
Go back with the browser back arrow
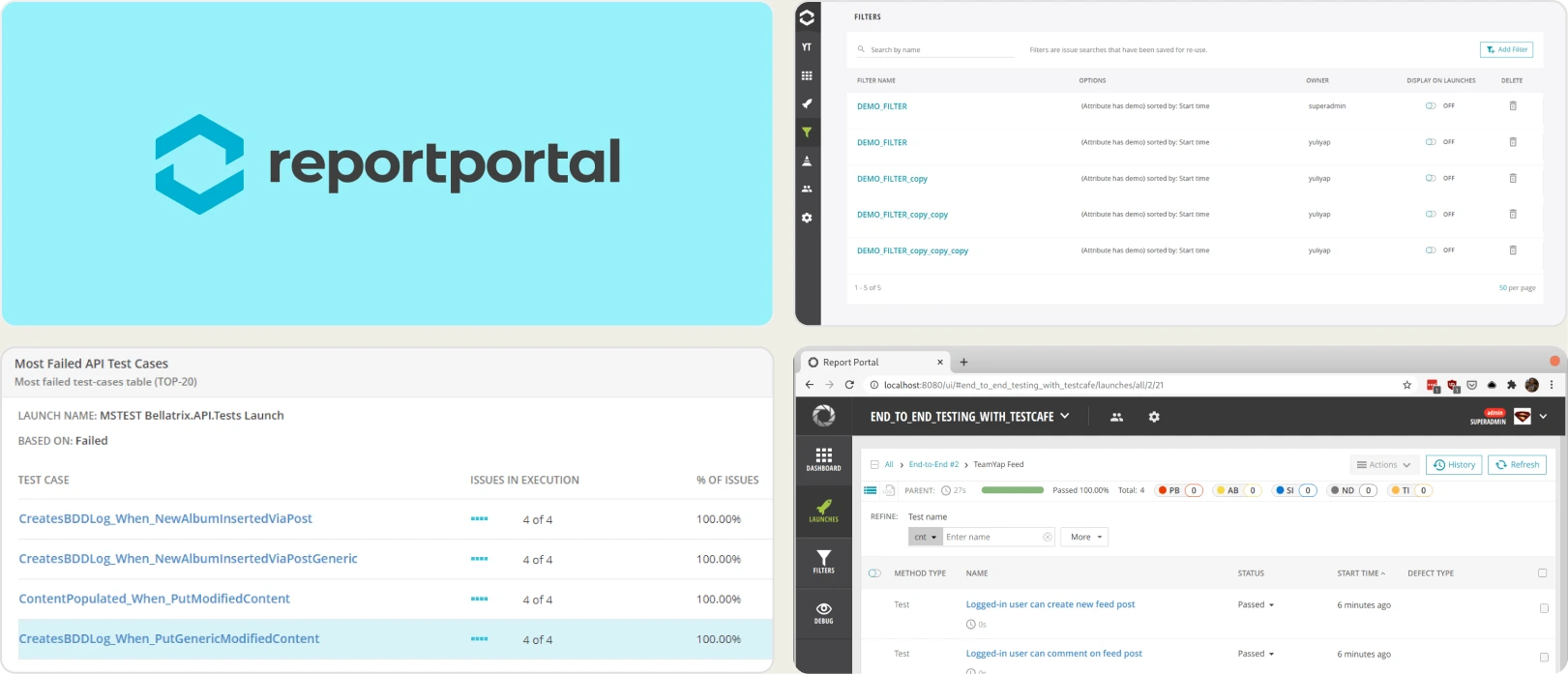810,385
